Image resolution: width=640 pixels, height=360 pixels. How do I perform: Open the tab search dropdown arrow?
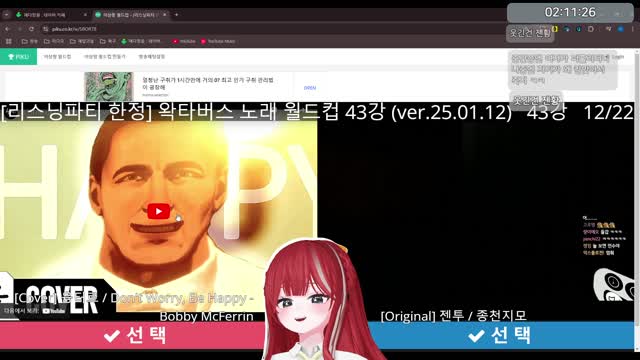tap(7, 15)
